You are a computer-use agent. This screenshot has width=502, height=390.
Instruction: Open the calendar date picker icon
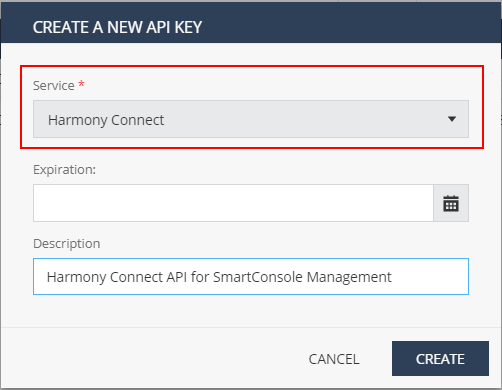coord(451,203)
